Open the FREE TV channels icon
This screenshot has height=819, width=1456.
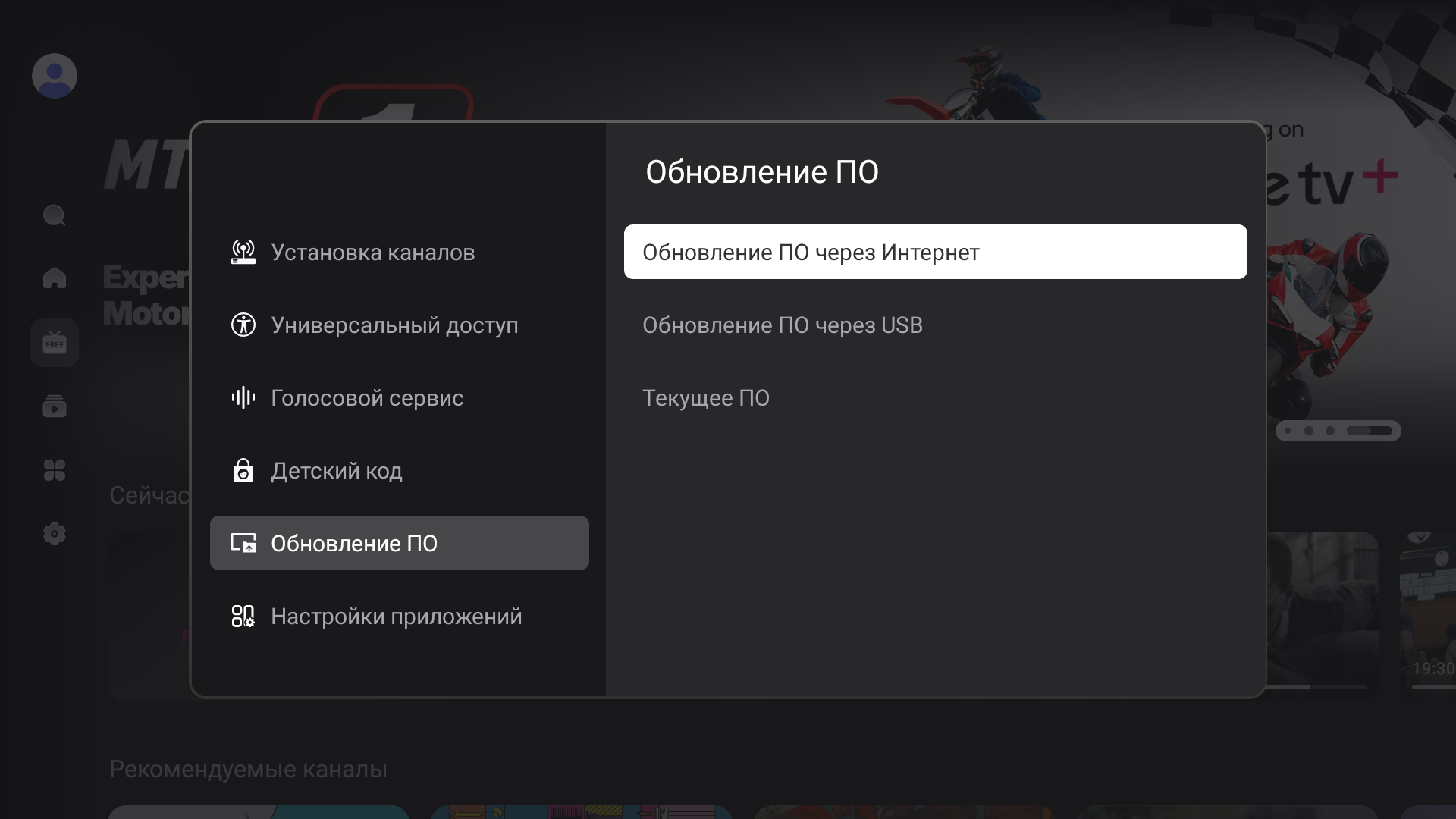point(54,343)
